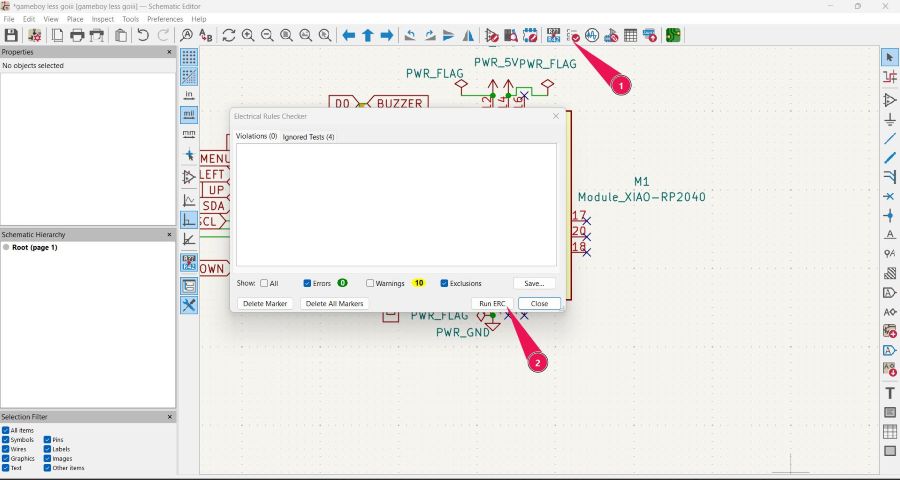The width and height of the screenshot is (900, 480).
Task: Open the PCB Editor icon
Action: tap(673, 35)
